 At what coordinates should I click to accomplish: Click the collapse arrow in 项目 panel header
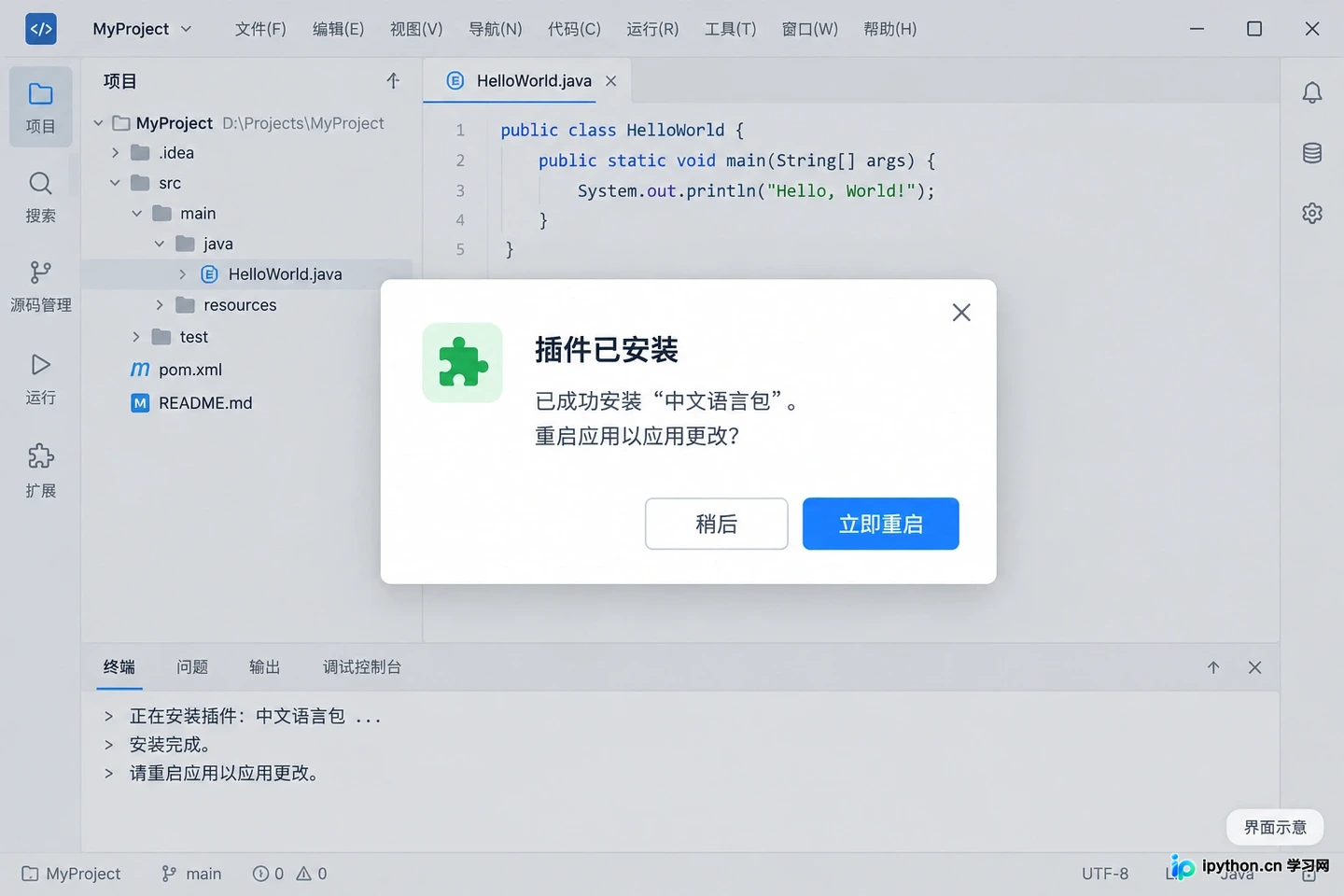pos(393,81)
